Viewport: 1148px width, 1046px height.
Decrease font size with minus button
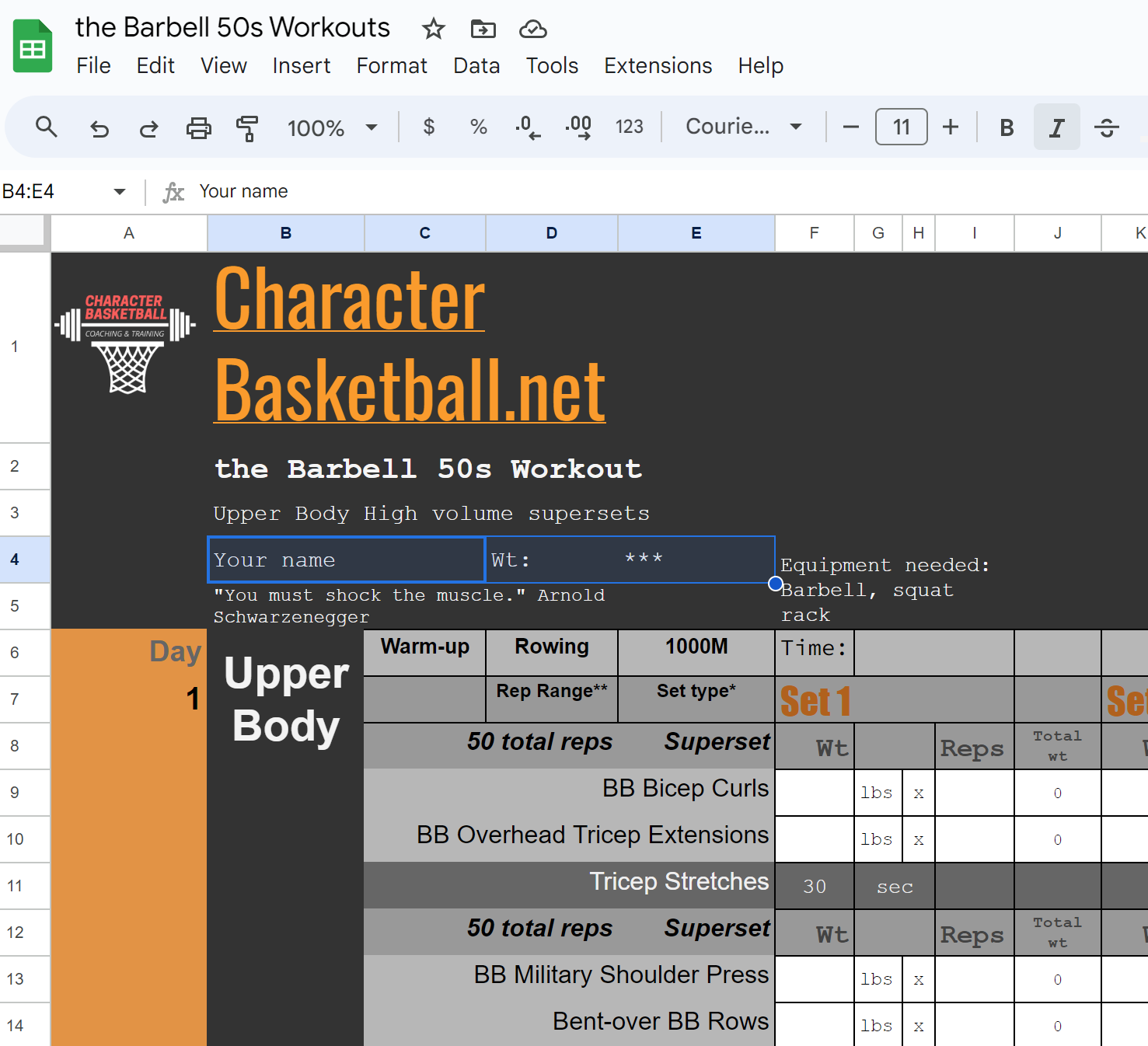tap(851, 127)
